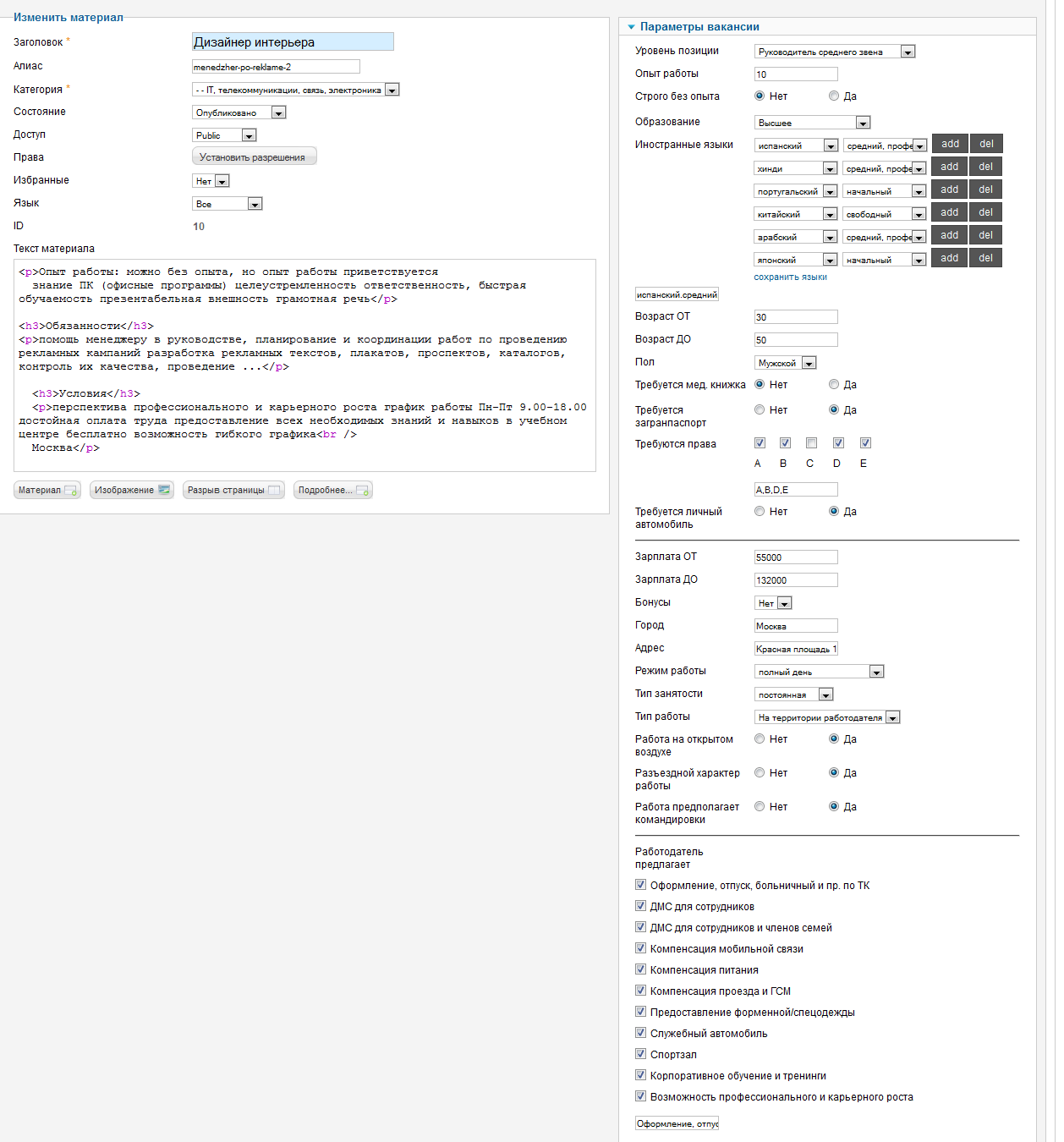Click the Заголовок title input field
Image resolution: width=1064 pixels, height=1142 pixels.
pyautogui.click(x=293, y=41)
